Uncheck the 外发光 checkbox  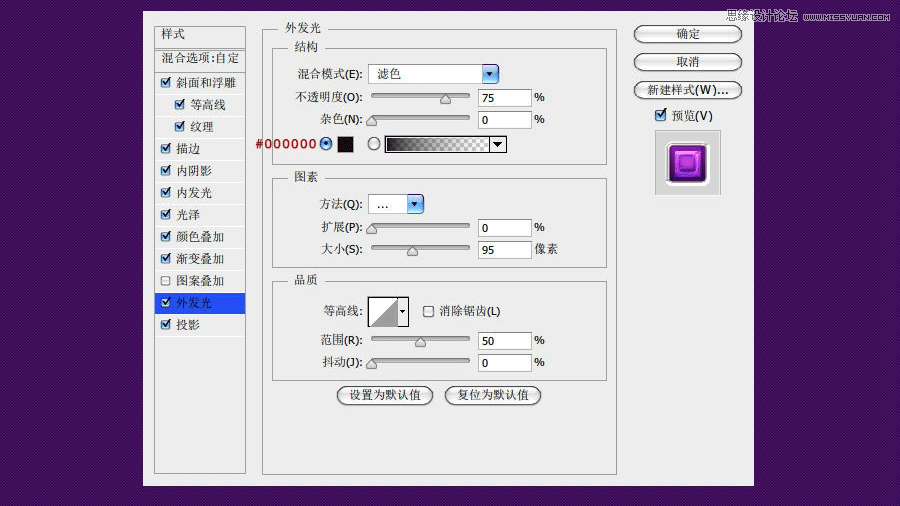click(166, 302)
